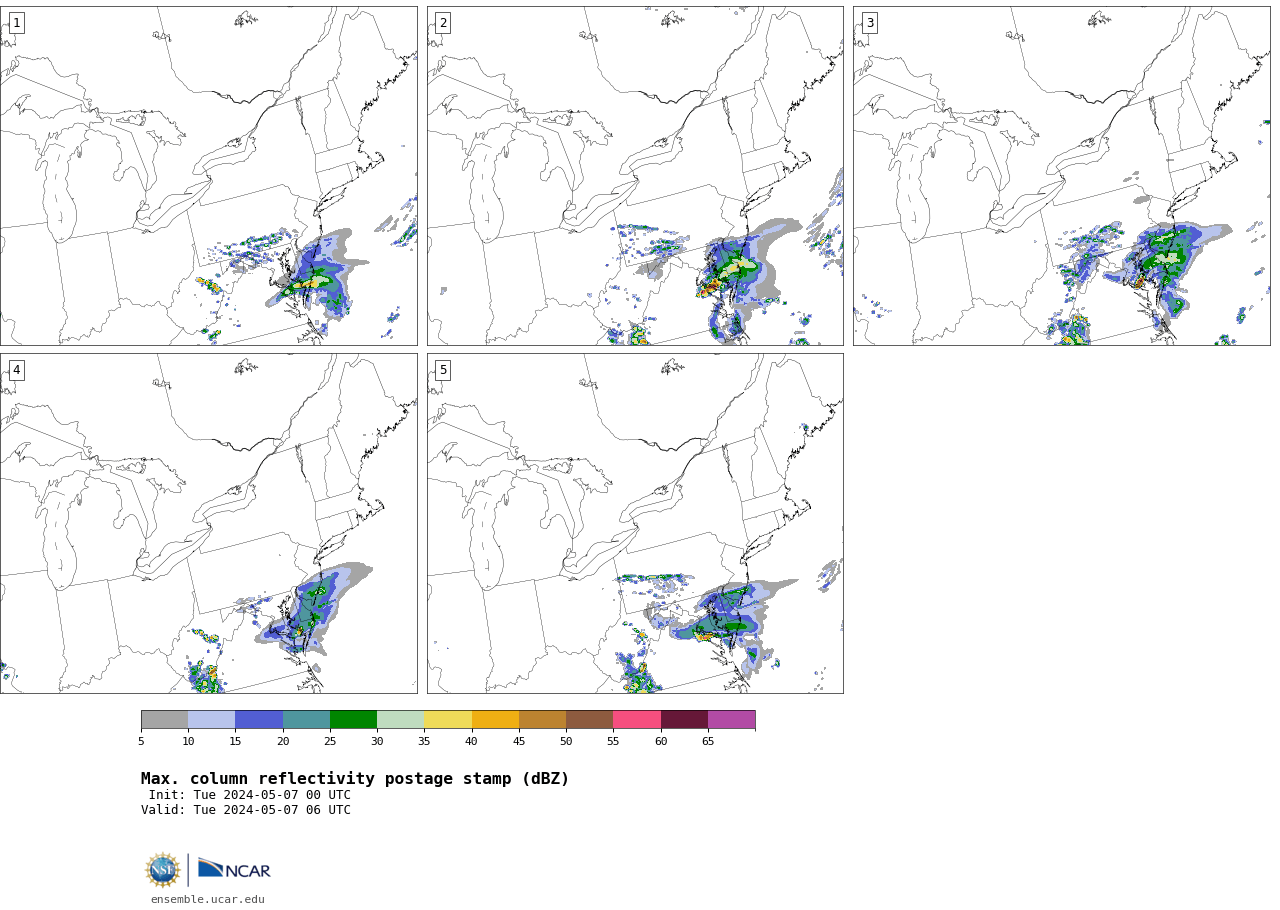The height and width of the screenshot is (910, 1280).
Task: Open ensemble member 1 reflectivity map
Action: click(x=208, y=176)
